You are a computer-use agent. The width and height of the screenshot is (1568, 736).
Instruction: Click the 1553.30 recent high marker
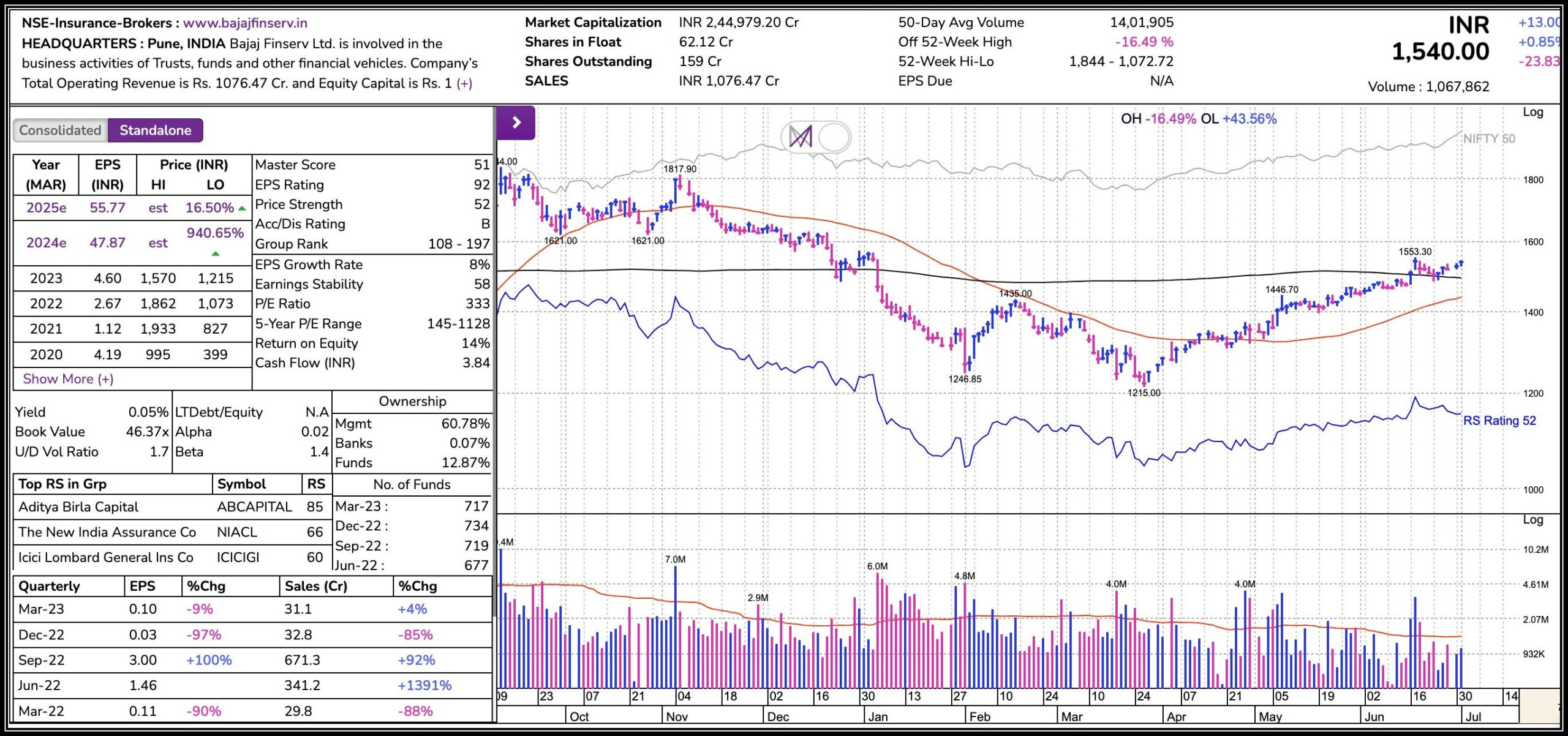1415,252
